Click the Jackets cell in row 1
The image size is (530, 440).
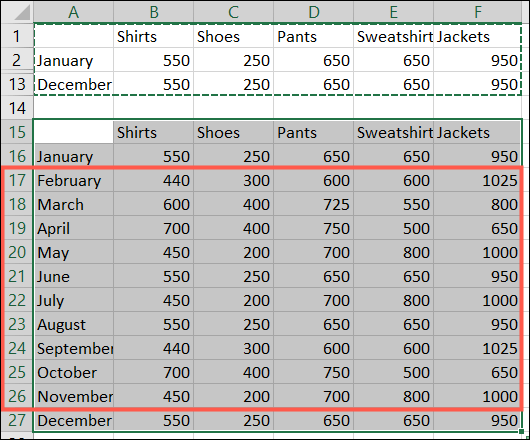[x=477, y=36]
